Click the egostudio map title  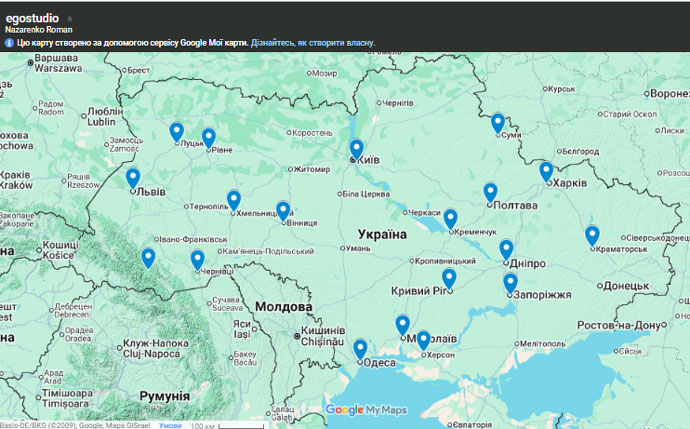pos(32,19)
